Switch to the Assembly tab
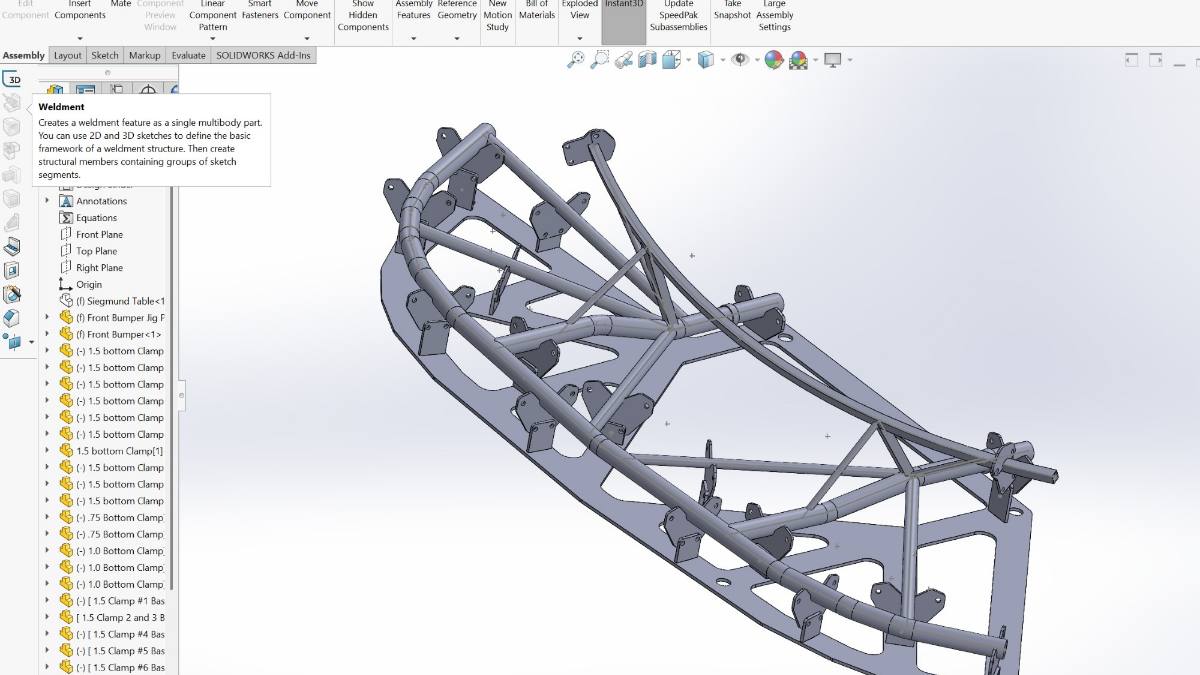 [x=24, y=56]
